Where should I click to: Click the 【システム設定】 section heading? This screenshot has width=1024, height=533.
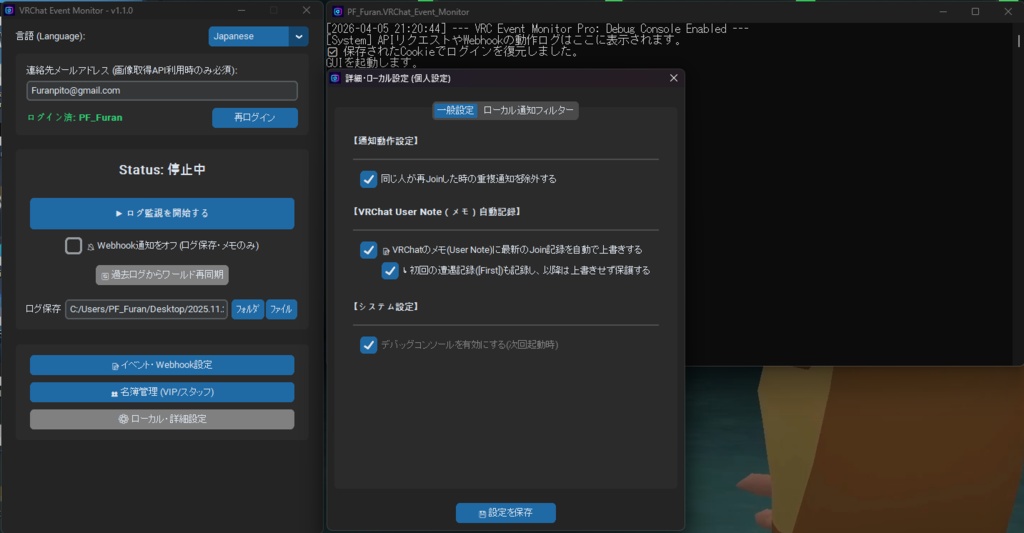(x=385, y=307)
